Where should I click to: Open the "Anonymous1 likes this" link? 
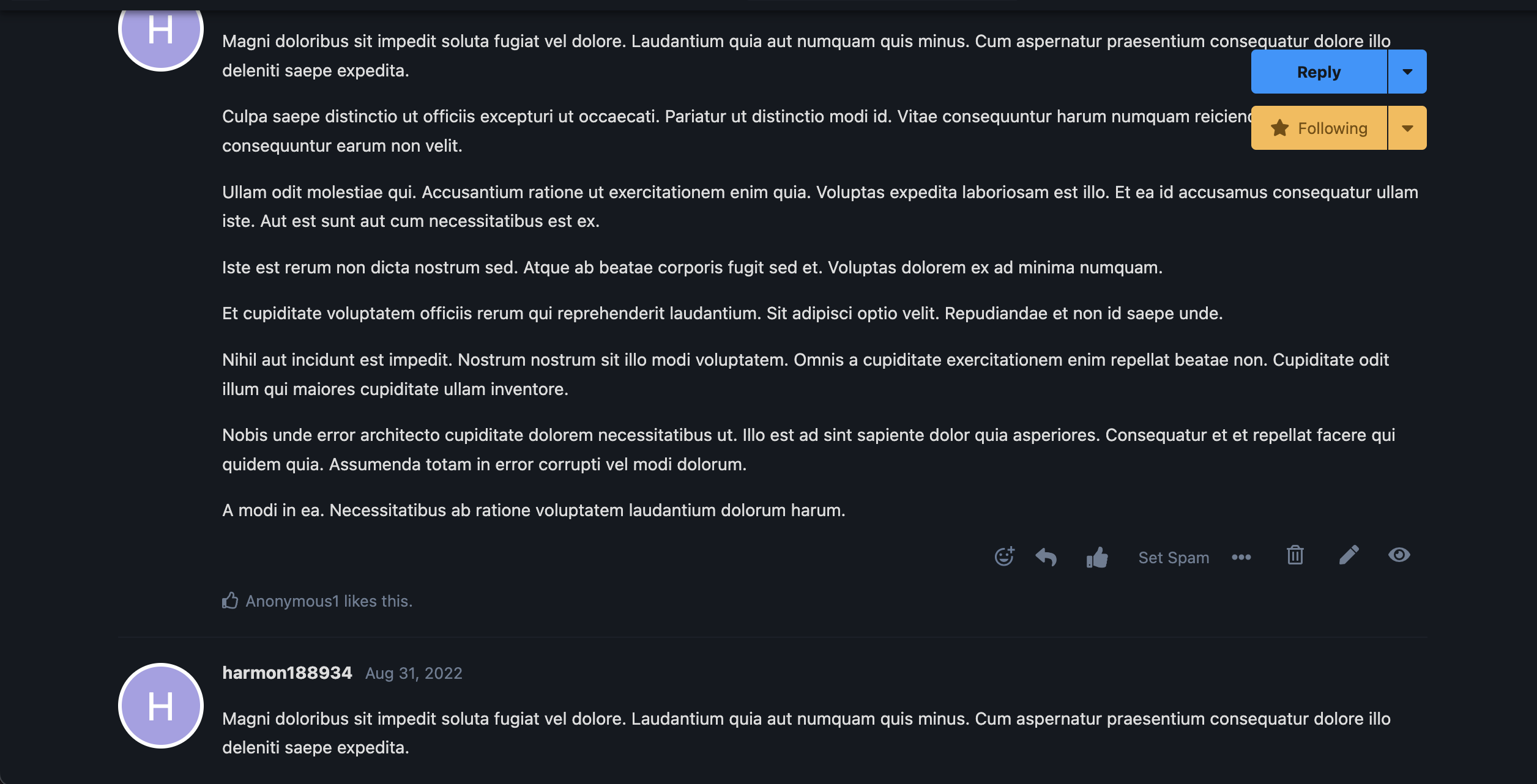point(329,601)
